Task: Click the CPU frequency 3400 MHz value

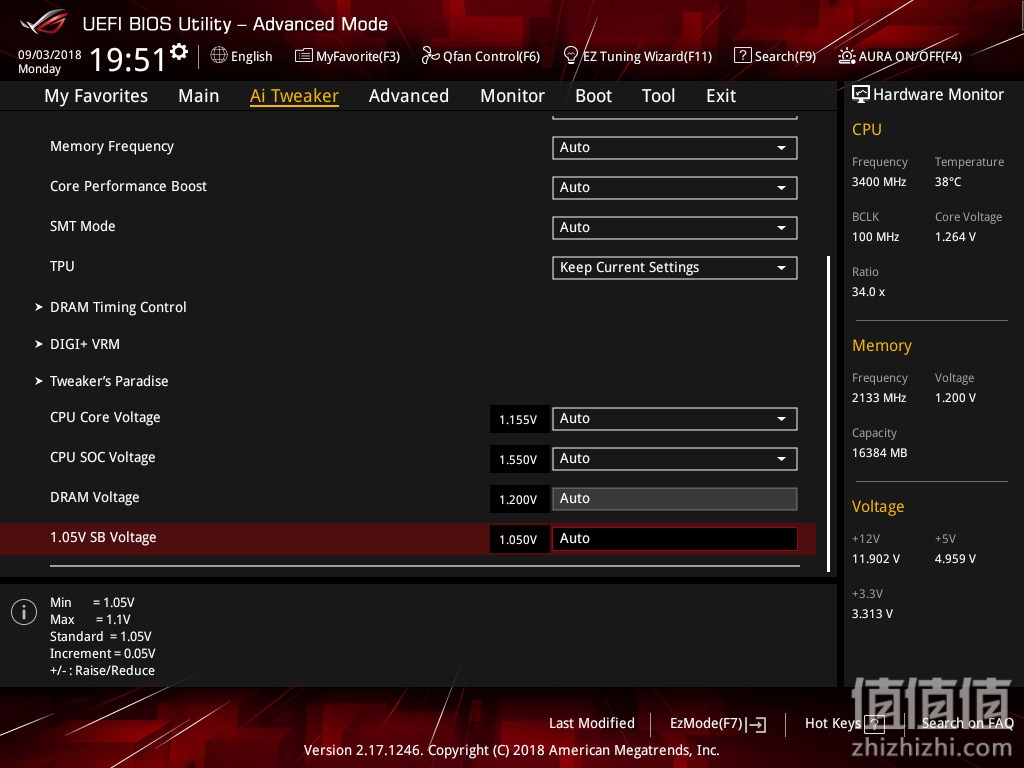Action: tap(879, 182)
